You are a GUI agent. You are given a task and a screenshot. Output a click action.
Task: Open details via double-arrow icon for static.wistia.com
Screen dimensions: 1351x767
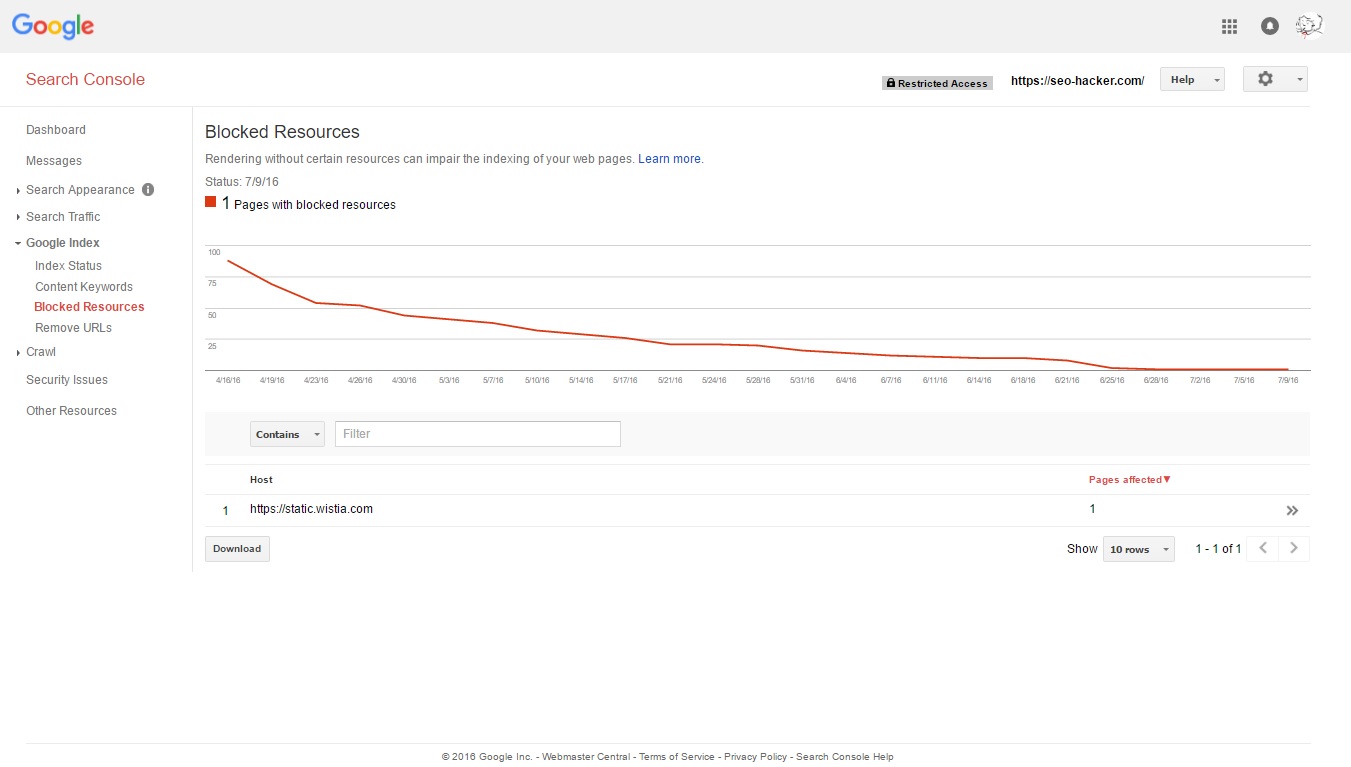1292,511
